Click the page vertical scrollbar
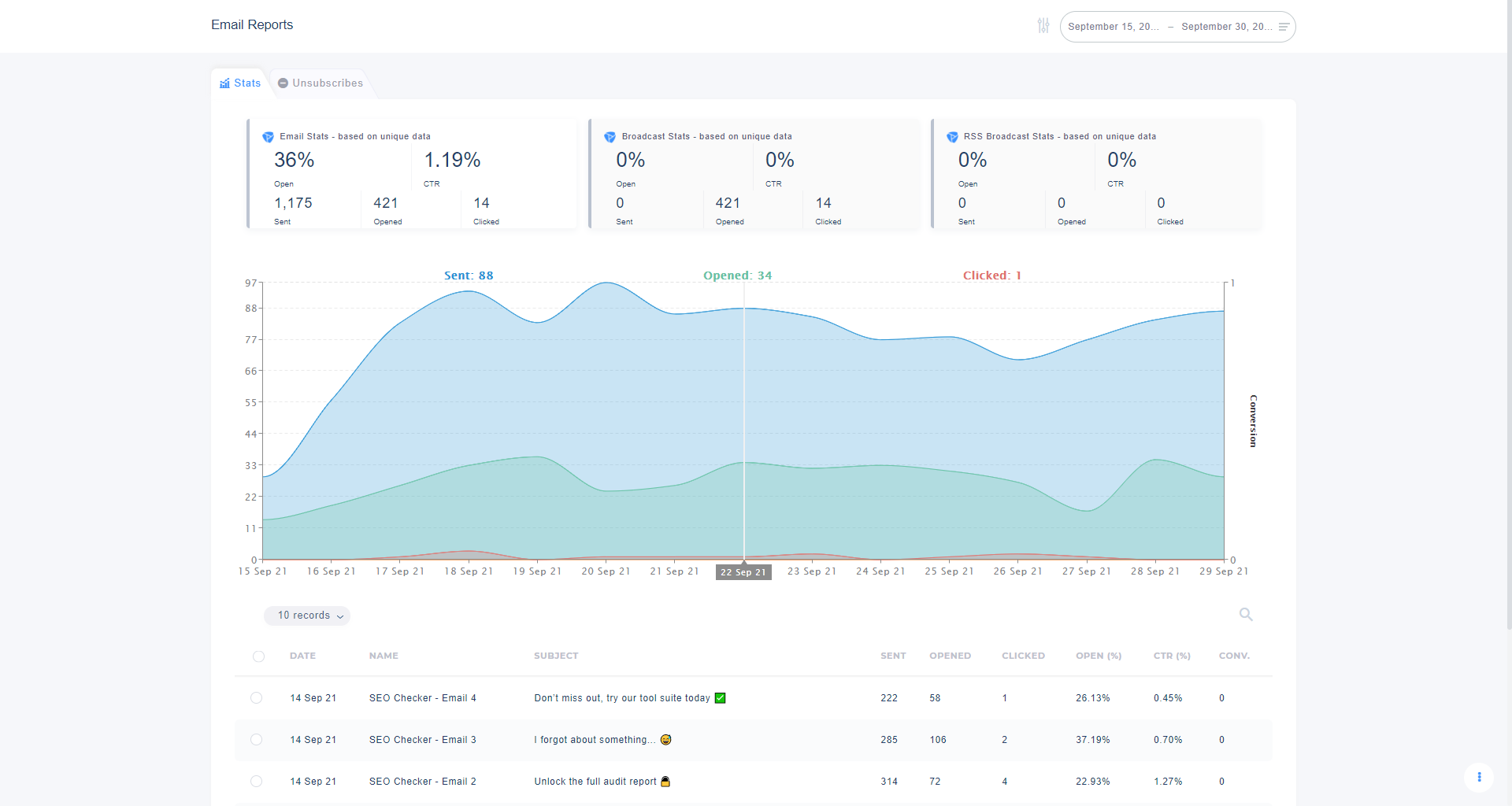 click(1508, 315)
